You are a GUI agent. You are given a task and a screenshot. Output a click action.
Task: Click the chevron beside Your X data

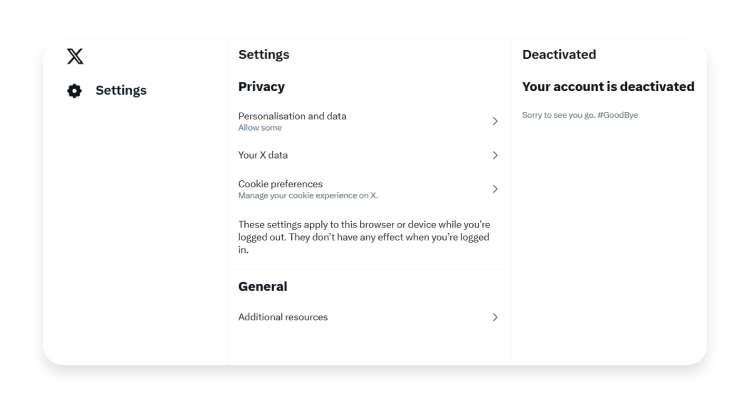(495, 155)
